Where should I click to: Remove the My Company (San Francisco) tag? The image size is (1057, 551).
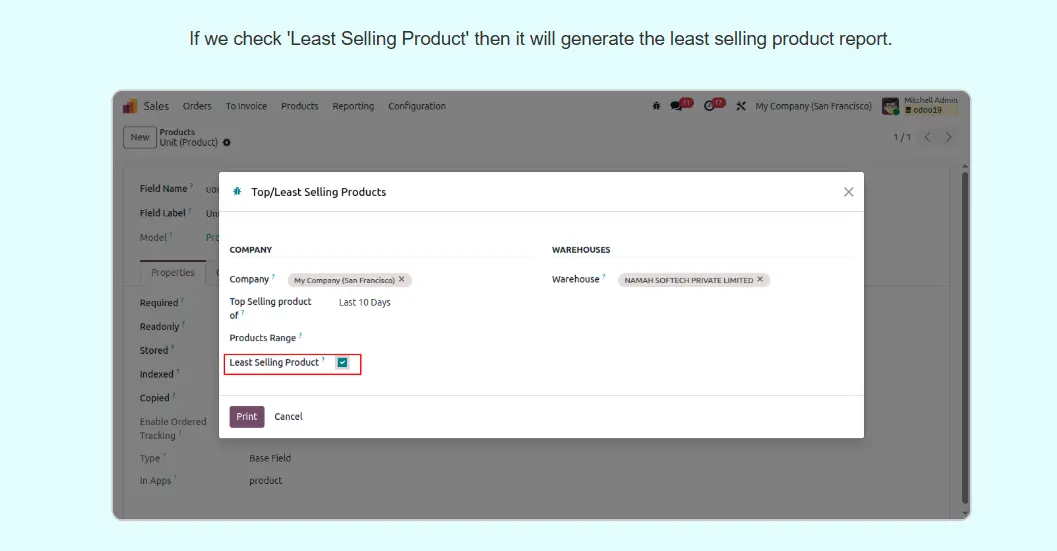pyautogui.click(x=402, y=280)
